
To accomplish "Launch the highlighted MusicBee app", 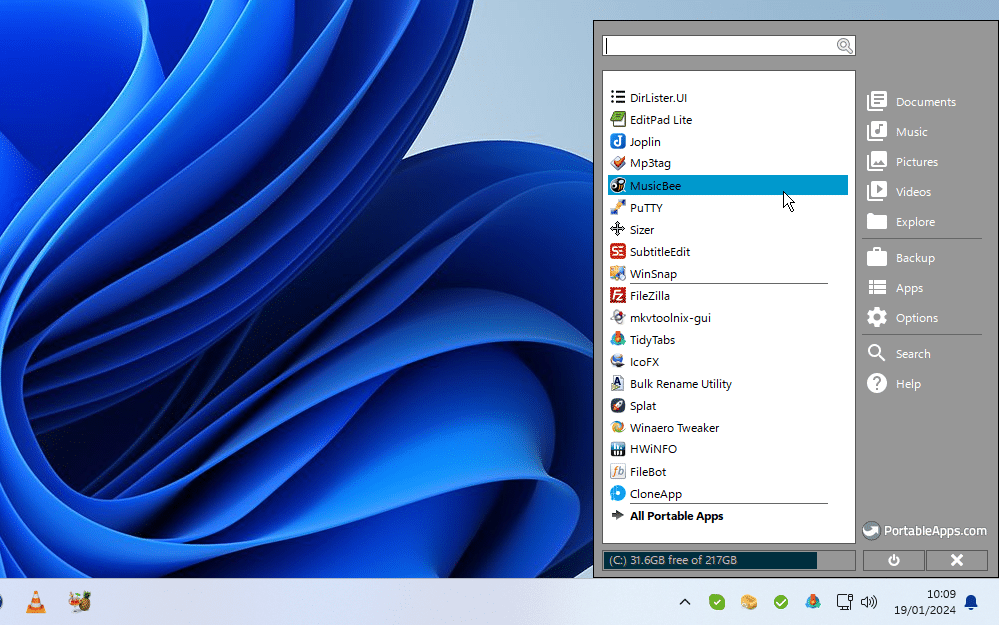I will pos(657,185).
